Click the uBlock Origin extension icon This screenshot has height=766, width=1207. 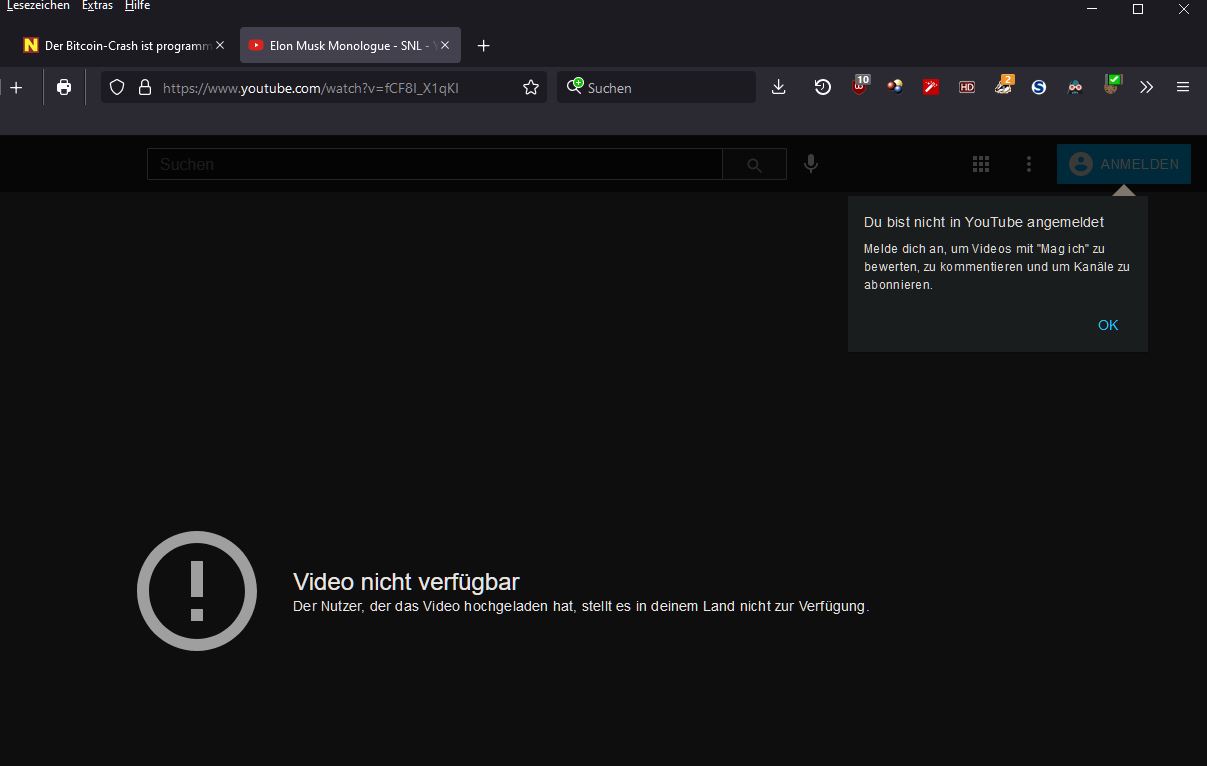[x=859, y=87]
